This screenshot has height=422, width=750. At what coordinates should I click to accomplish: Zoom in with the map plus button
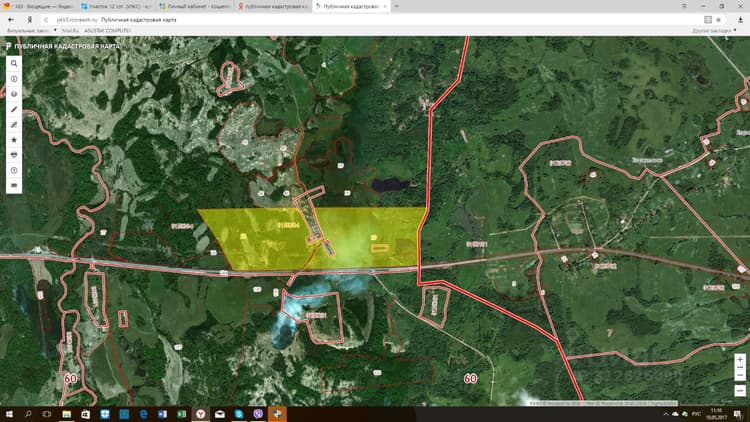coord(740,359)
